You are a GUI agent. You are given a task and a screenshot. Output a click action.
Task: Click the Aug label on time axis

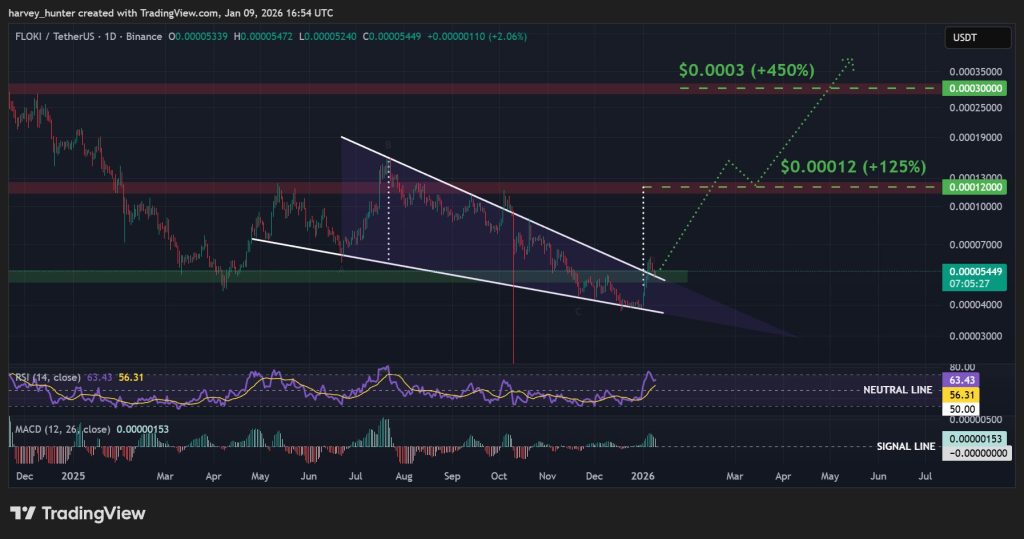404,476
